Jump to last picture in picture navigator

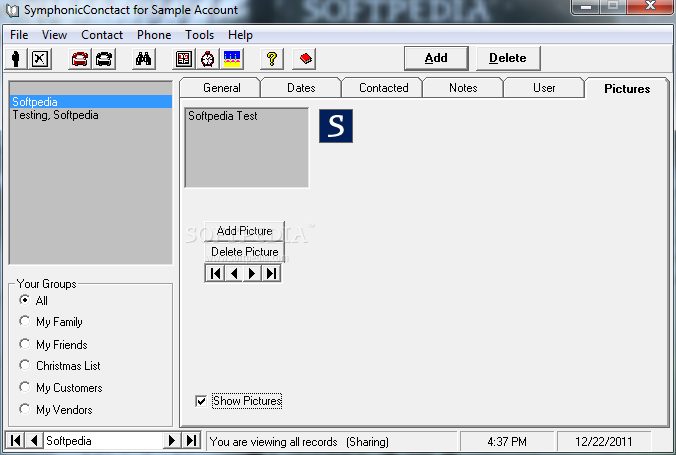click(271, 273)
